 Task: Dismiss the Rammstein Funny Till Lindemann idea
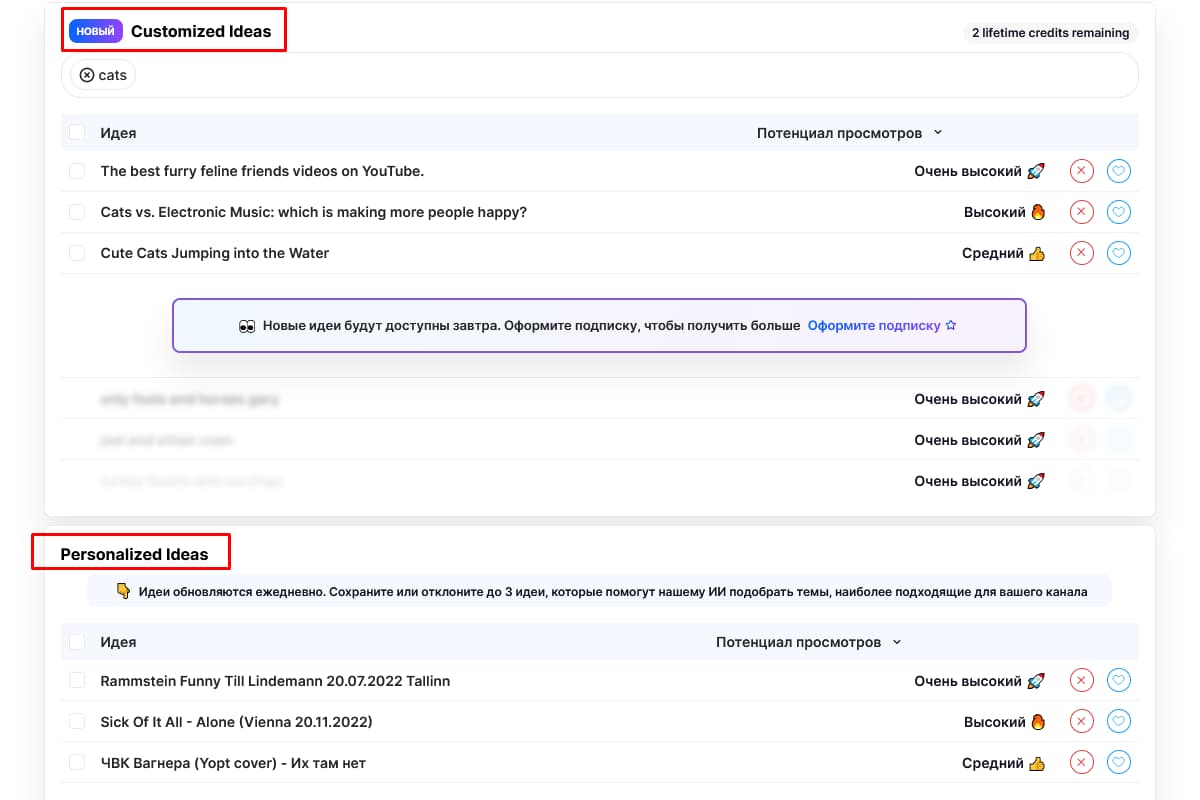1081,681
